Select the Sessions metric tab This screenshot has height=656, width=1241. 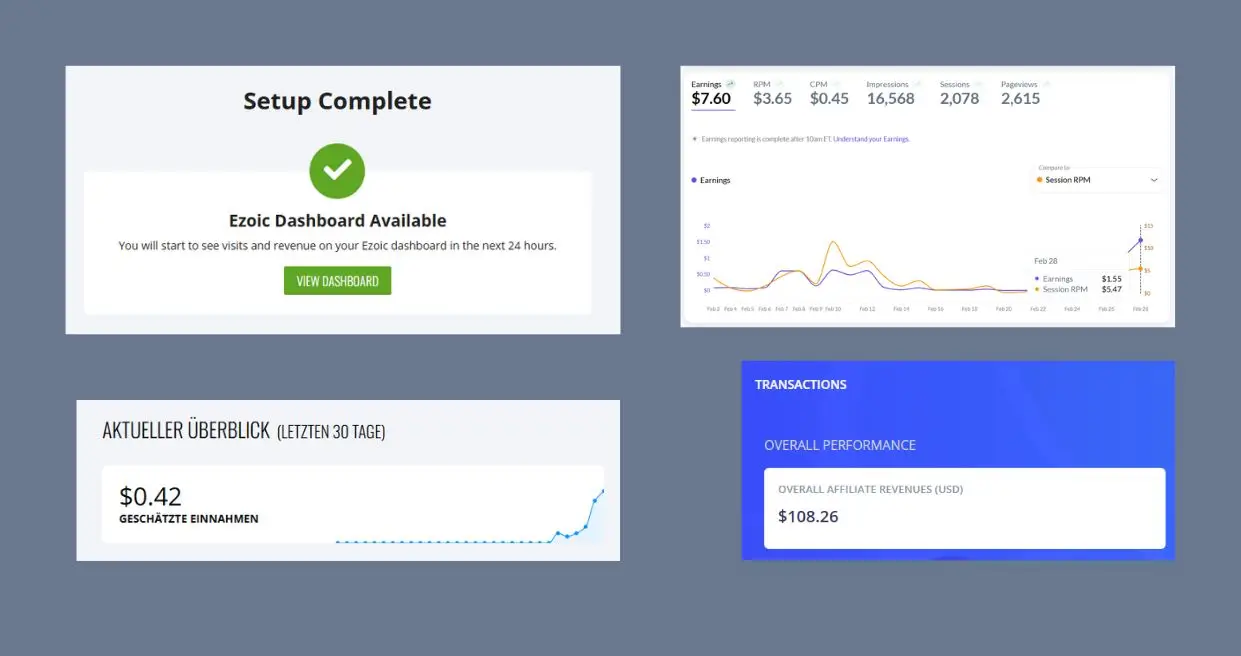[x=959, y=94]
